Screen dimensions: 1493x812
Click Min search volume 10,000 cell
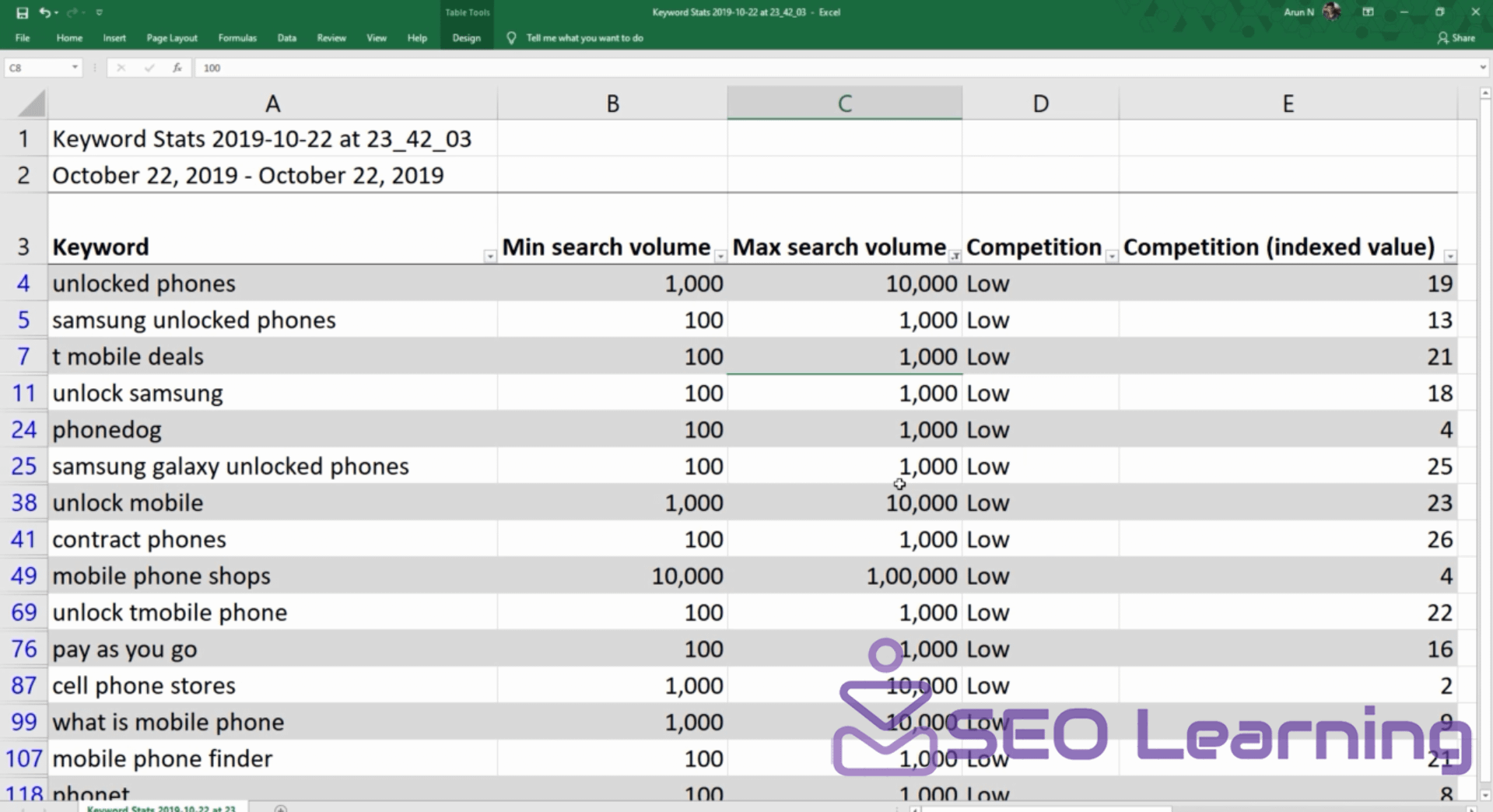pos(612,576)
